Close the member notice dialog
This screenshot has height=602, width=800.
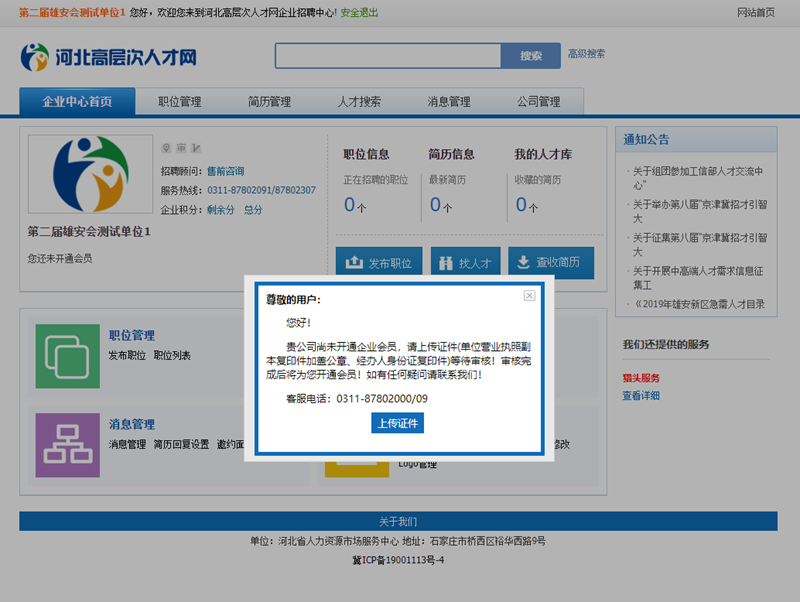[x=529, y=296]
